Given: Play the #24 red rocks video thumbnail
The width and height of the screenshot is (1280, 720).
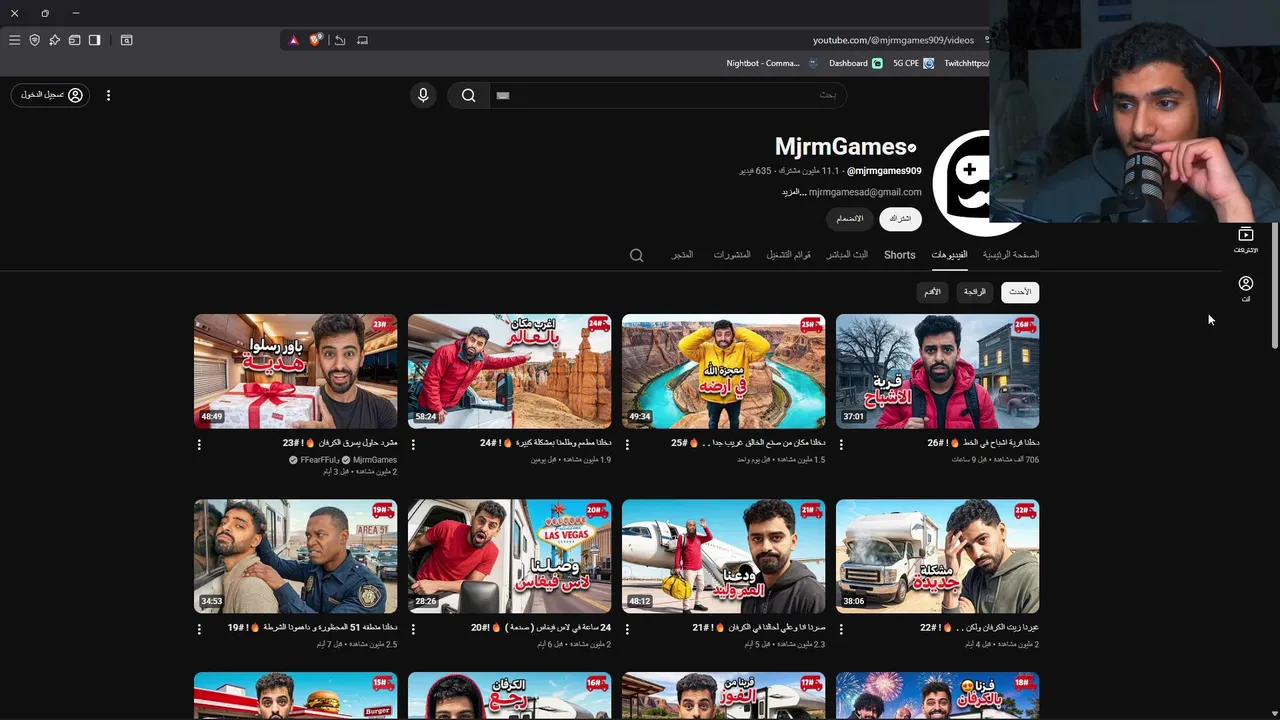Looking at the screenshot, I should click(509, 371).
